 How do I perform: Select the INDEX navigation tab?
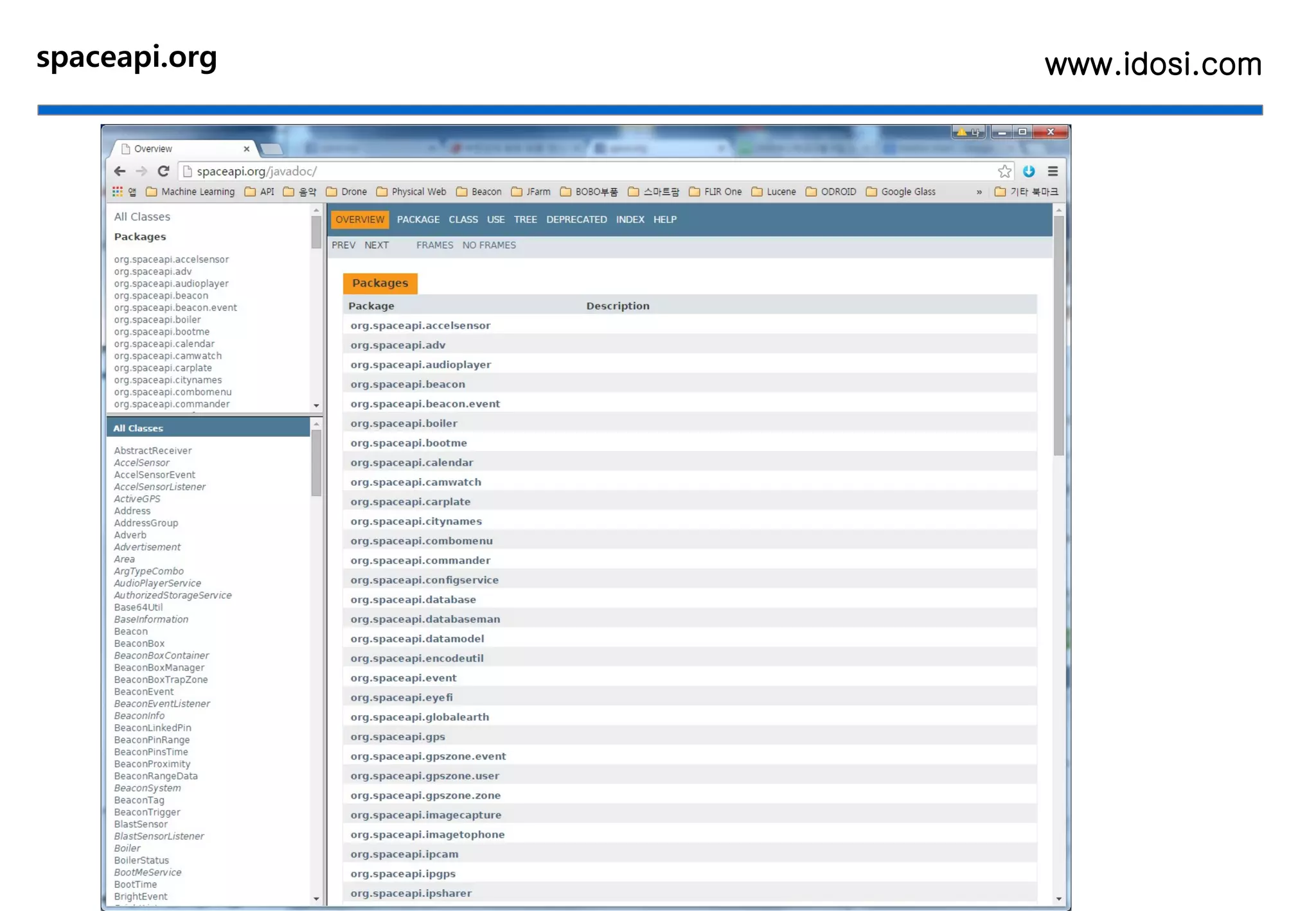tap(630, 219)
